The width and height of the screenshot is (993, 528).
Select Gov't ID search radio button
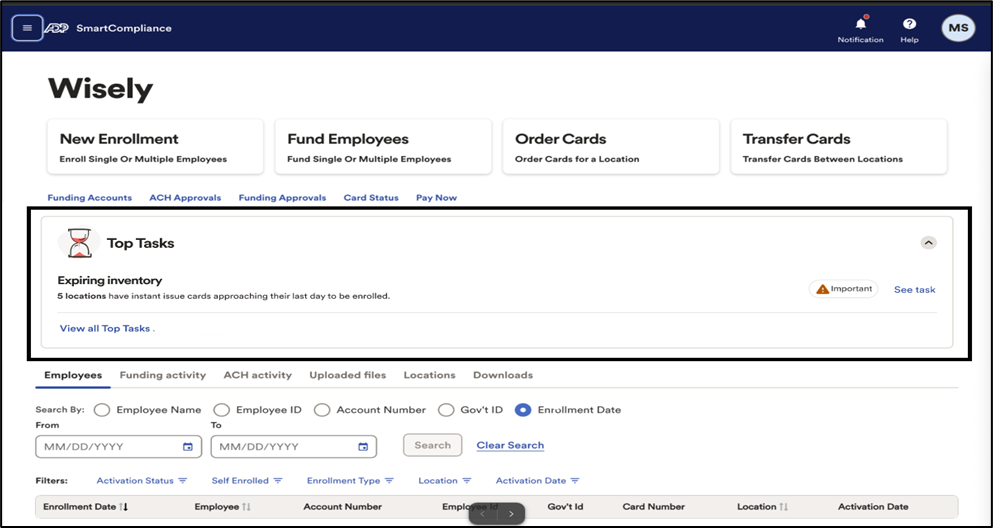(x=446, y=410)
